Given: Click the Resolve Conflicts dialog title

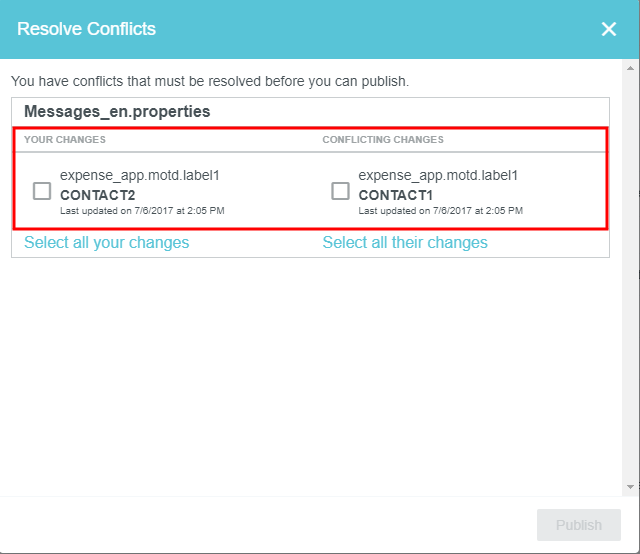Looking at the screenshot, I should pos(87,29).
